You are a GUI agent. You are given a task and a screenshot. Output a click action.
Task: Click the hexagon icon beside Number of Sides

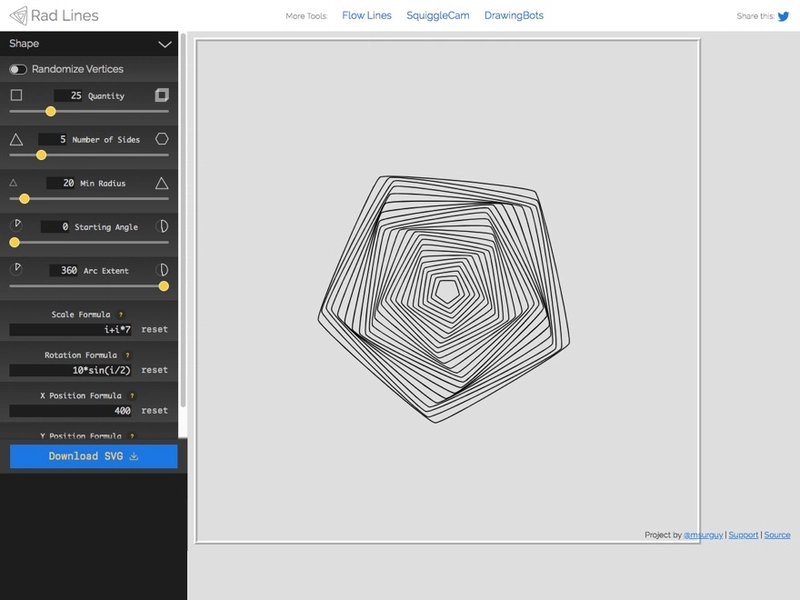pos(162,139)
